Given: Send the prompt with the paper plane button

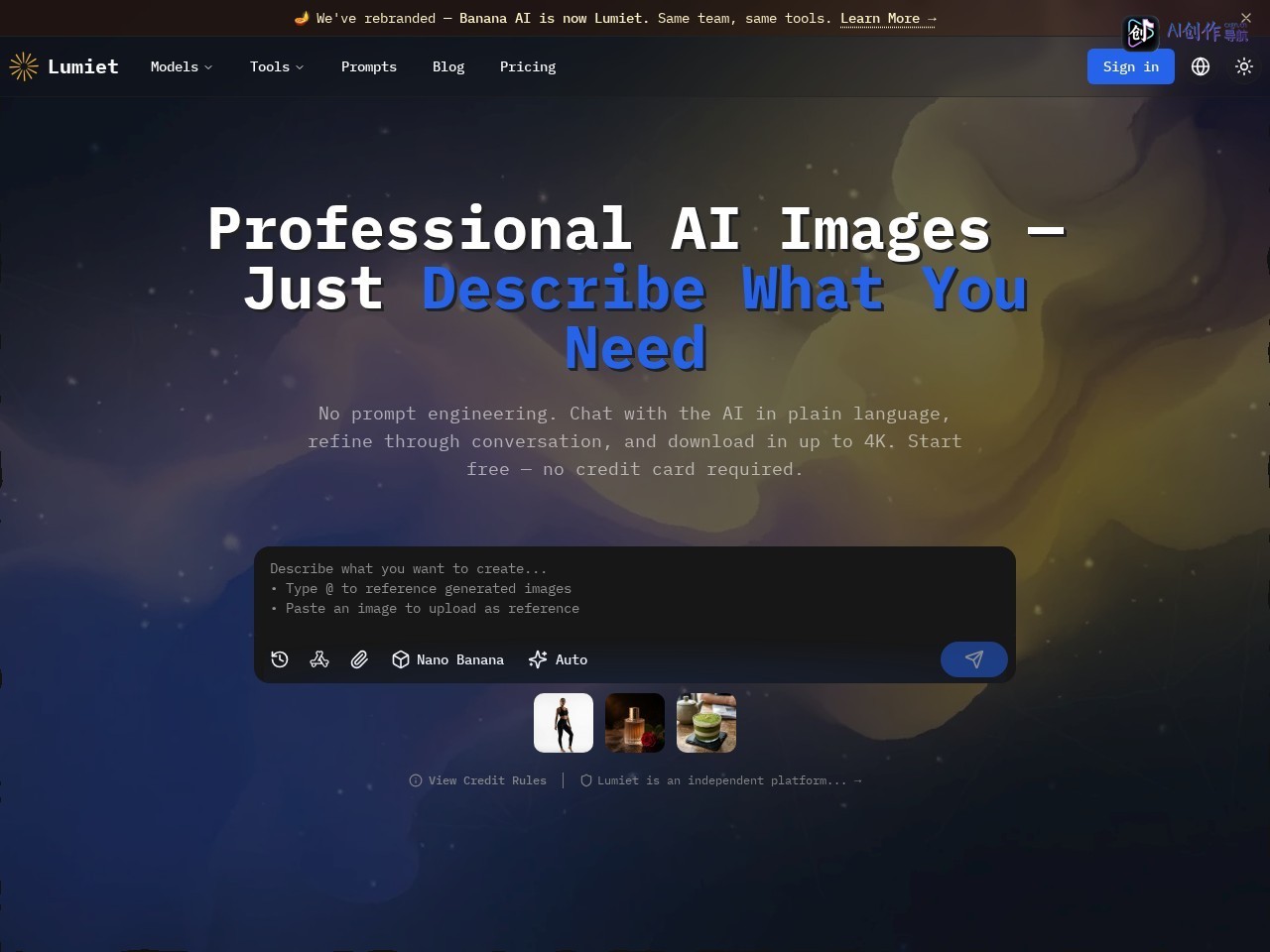Looking at the screenshot, I should [x=974, y=659].
